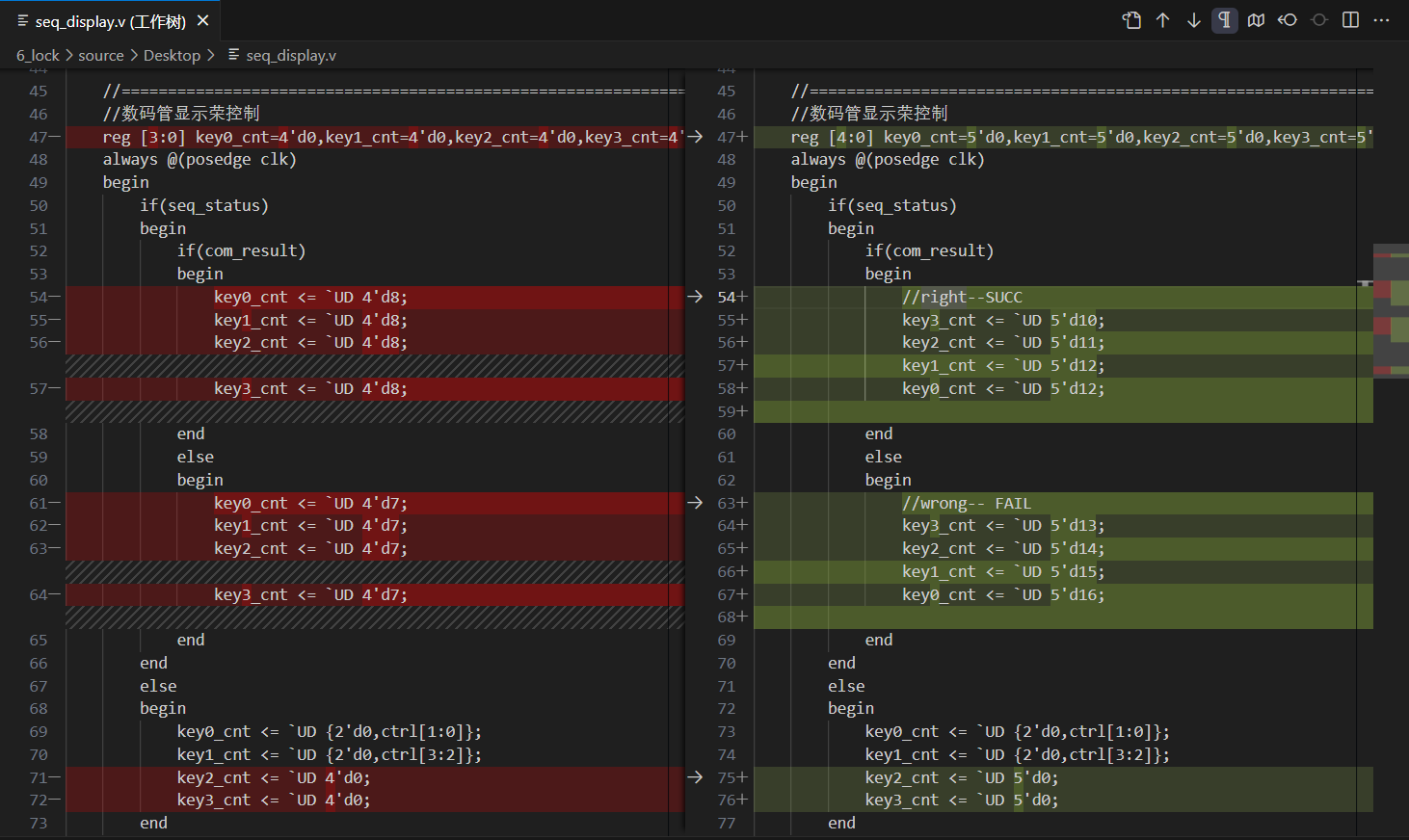The height and width of the screenshot is (840, 1409).
Task: Click right pane line 'key2_cnt <= `UD 5'd11;'
Action: coord(1003,343)
